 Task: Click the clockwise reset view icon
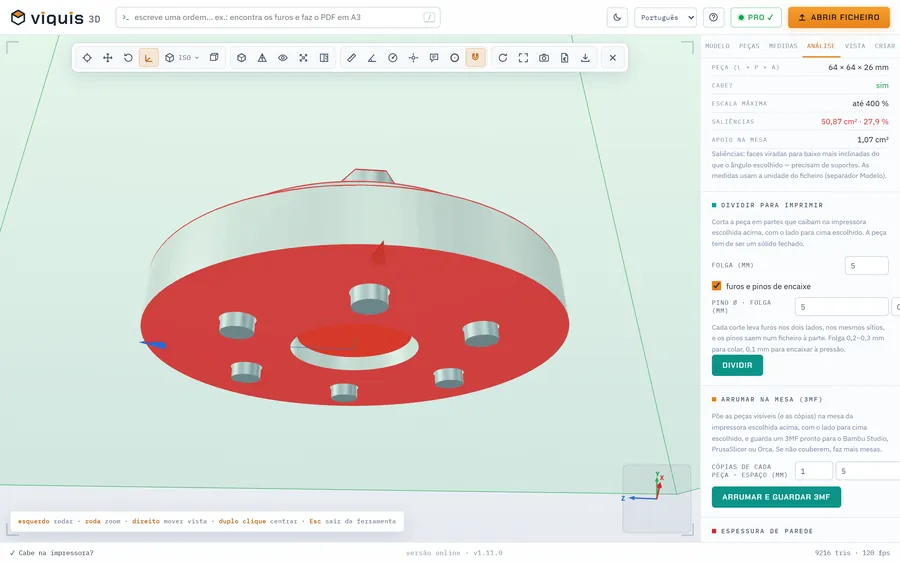503,57
